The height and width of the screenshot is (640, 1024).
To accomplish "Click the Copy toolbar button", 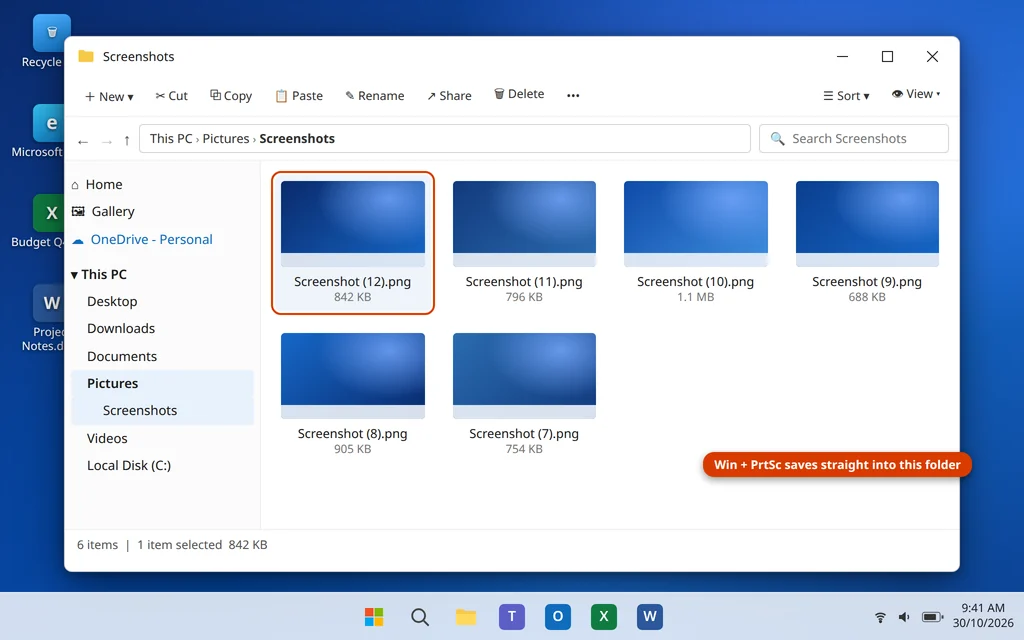I will [x=231, y=95].
